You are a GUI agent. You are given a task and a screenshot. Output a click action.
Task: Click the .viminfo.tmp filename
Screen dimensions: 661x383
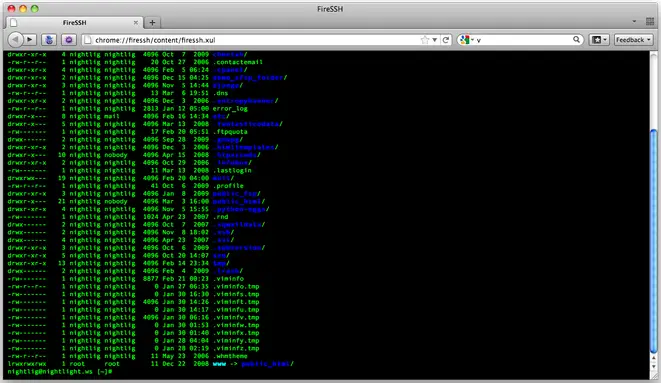tap(236, 286)
